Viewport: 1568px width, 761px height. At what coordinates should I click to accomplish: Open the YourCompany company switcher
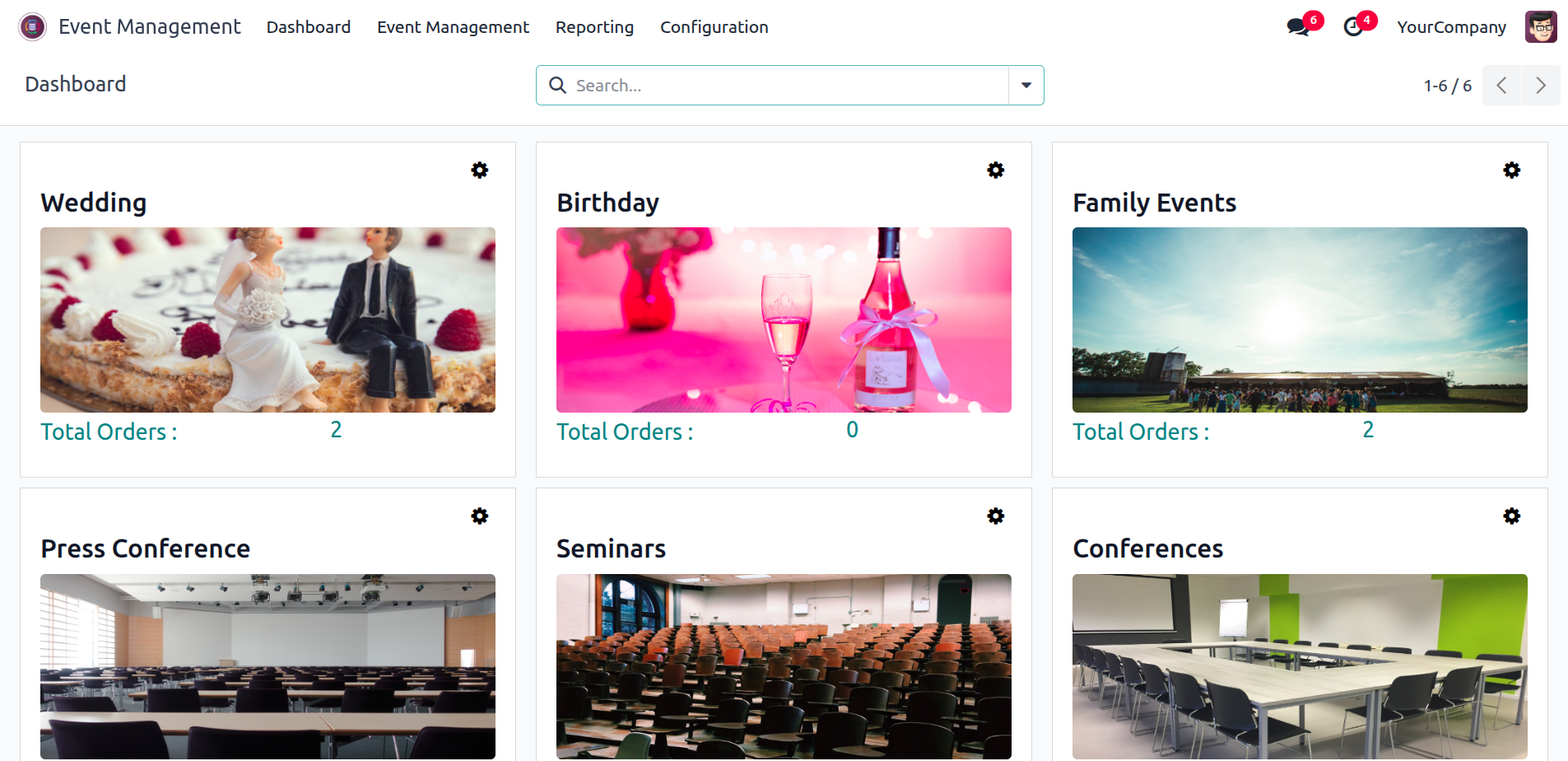1451,27
